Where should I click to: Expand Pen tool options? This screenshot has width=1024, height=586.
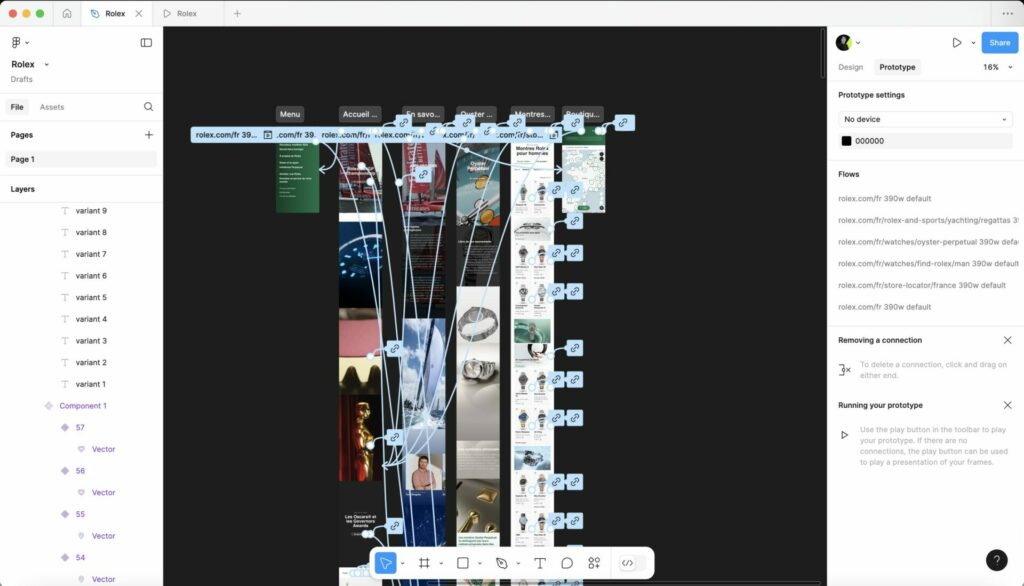click(x=518, y=563)
